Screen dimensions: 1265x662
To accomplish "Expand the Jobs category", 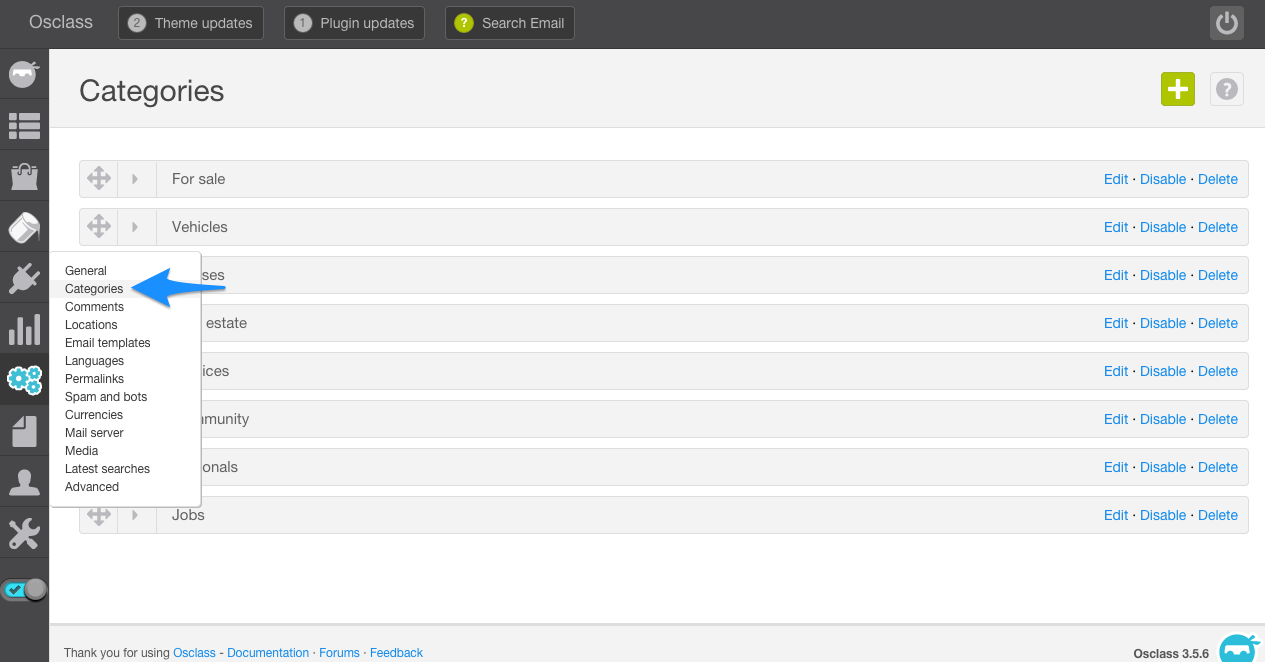I will click(x=135, y=515).
